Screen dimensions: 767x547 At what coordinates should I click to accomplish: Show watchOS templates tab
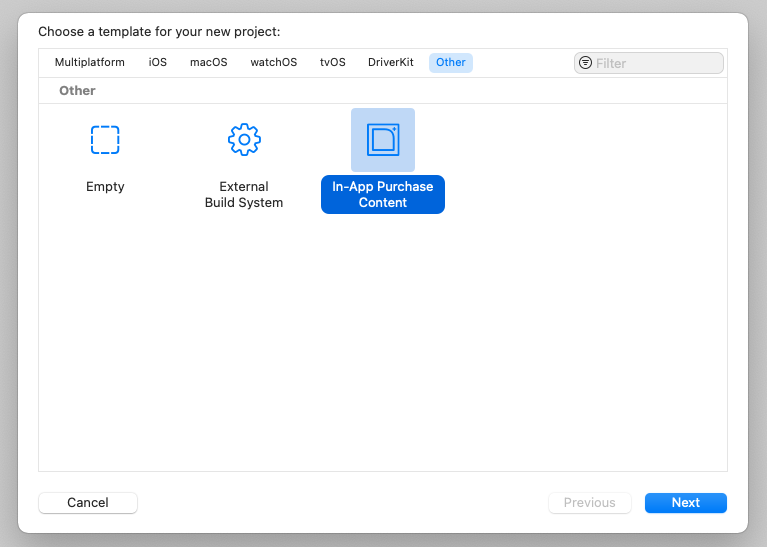tap(274, 62)
